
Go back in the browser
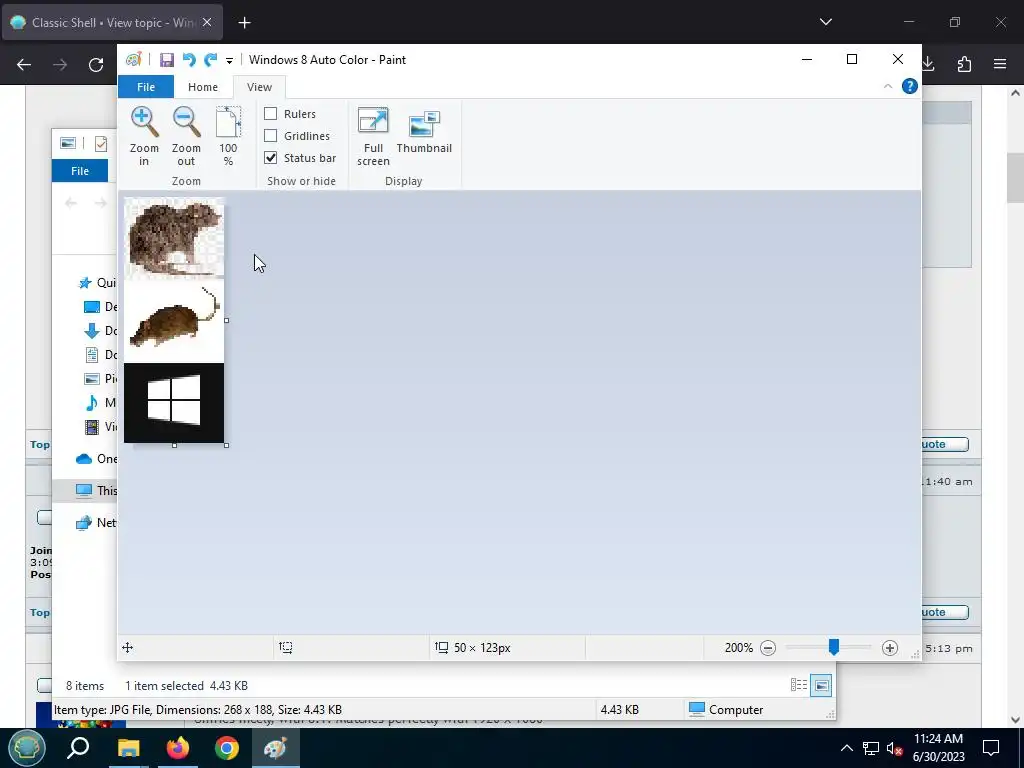(24, 64)
